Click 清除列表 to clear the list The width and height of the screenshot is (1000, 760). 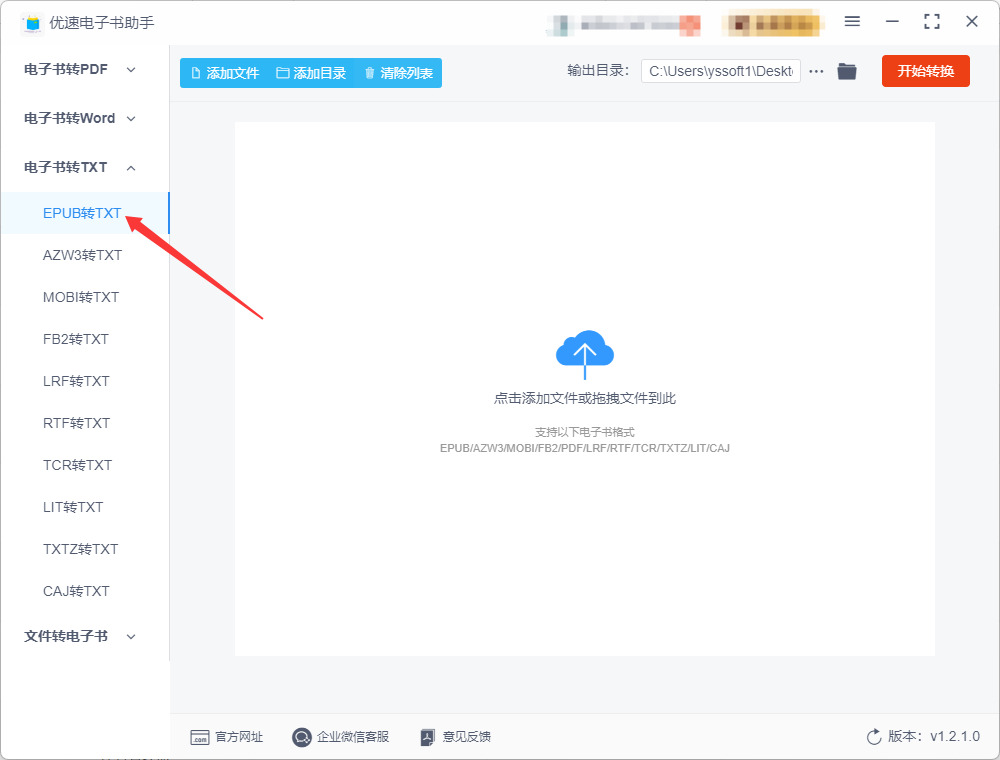click(x=399, y=73)
